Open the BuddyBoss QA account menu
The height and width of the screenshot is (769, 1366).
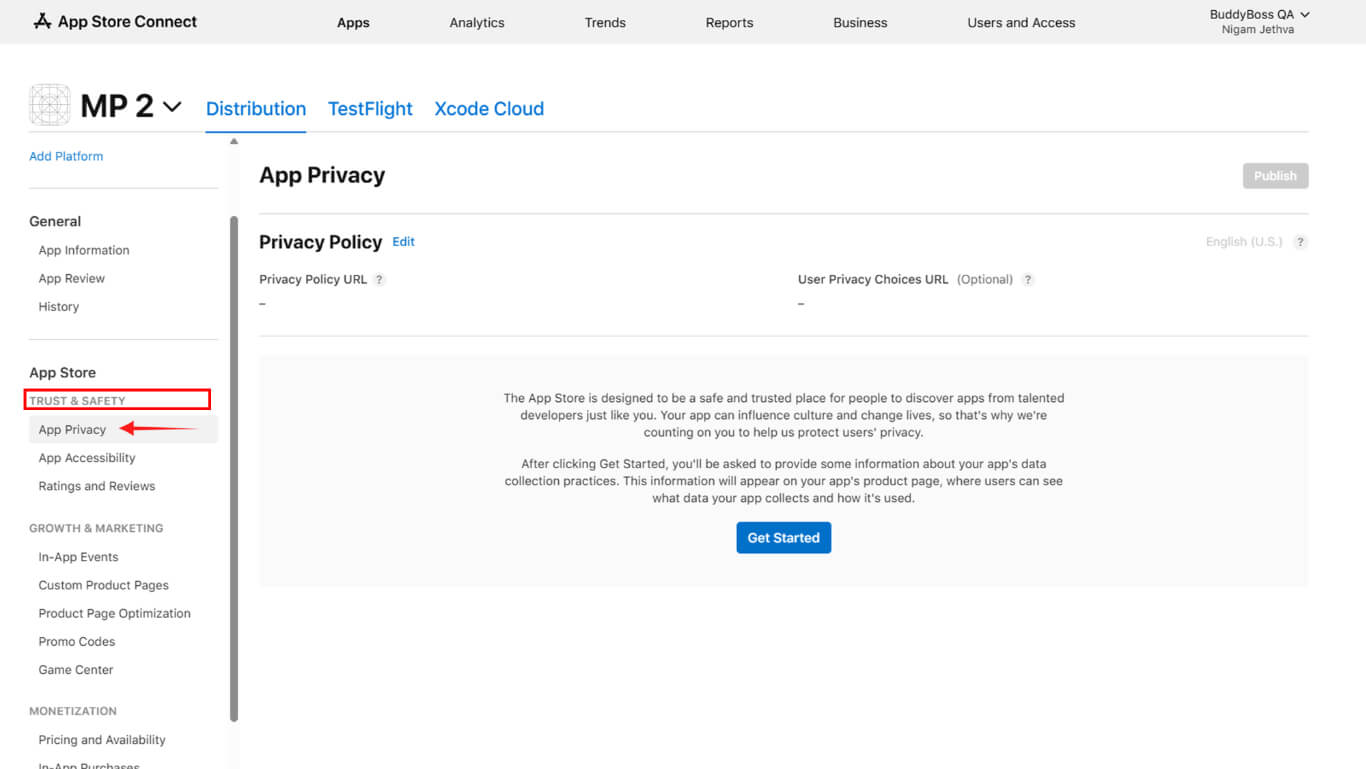tap(1258, 21)
